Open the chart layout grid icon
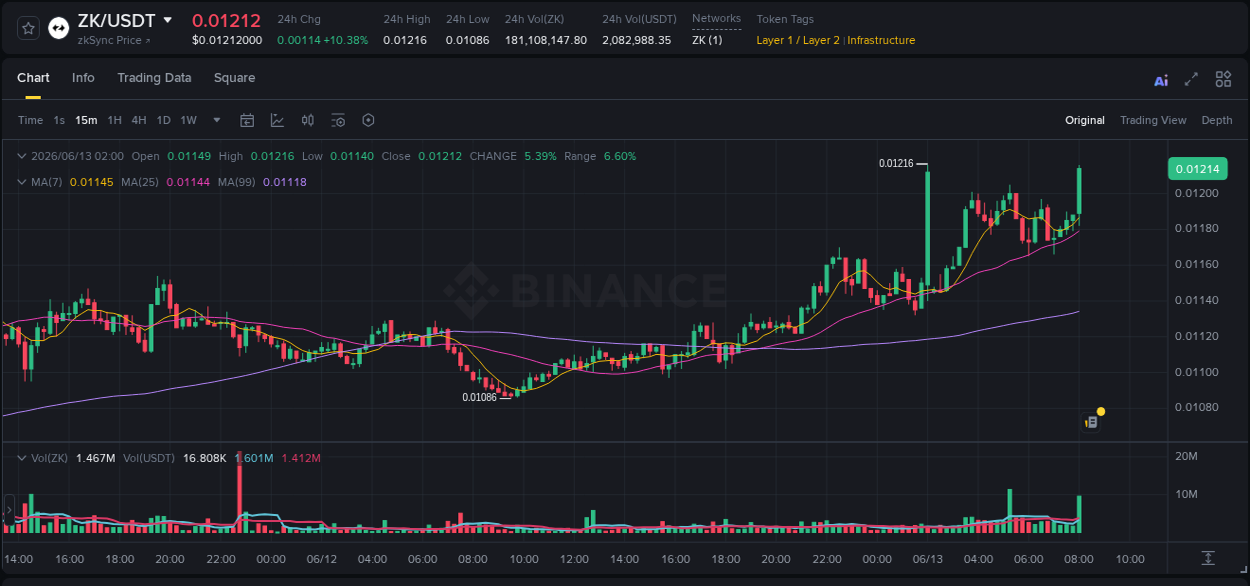The image size is (1250, 586). tap(1223, 79)
